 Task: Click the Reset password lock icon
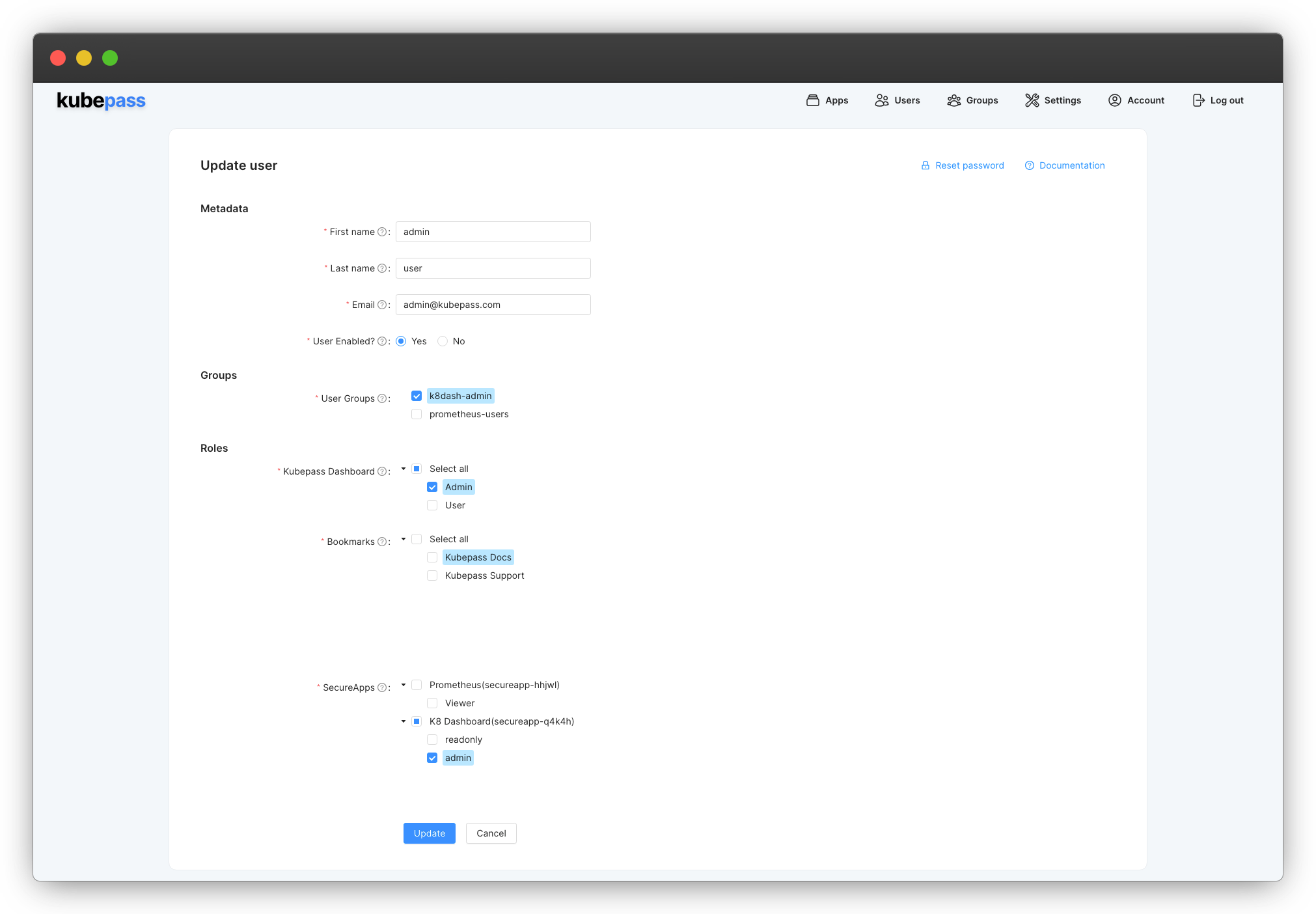point(925,165)
